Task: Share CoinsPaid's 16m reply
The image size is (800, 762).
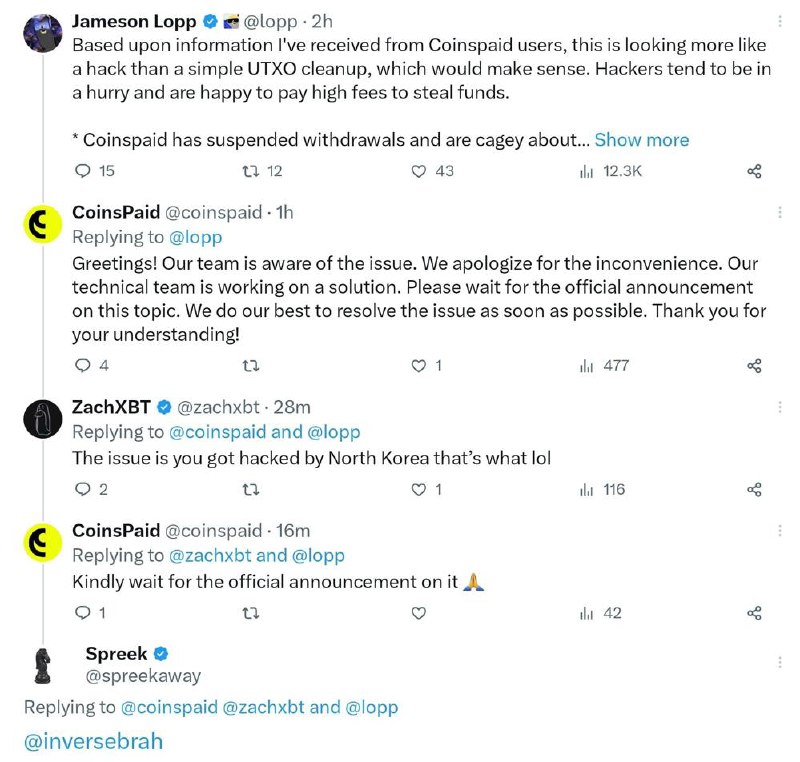Action: (754, 613)
